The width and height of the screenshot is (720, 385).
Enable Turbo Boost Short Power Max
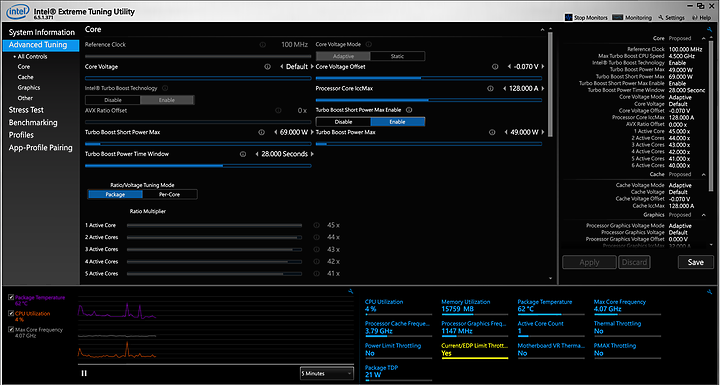point(398,122)
